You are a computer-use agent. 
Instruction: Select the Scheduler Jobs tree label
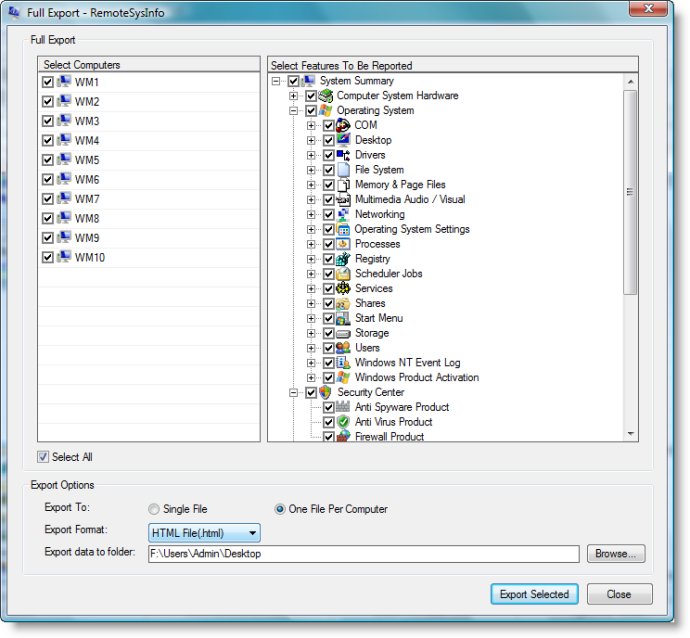[389, 274]
